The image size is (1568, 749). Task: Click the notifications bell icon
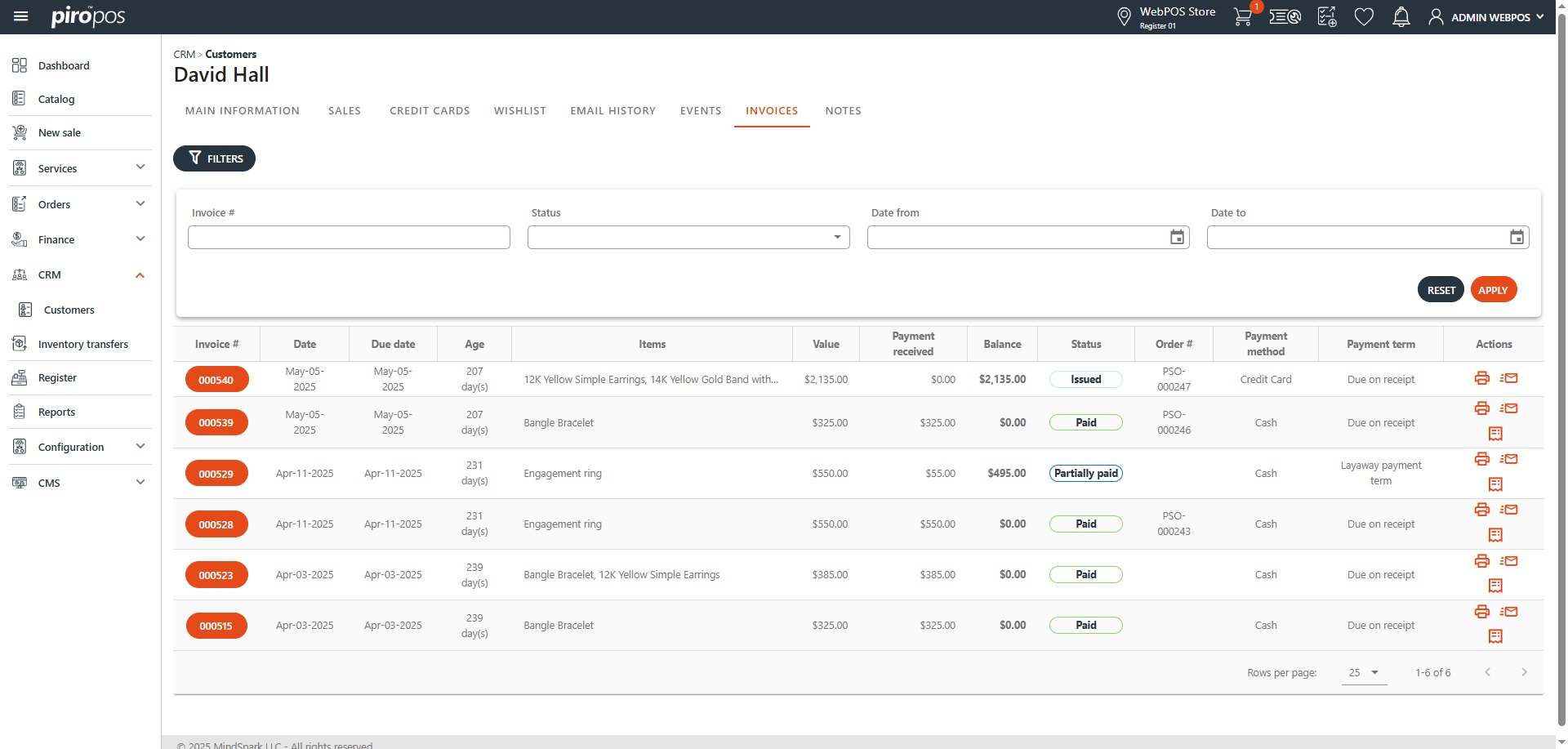coord(1401,17)
